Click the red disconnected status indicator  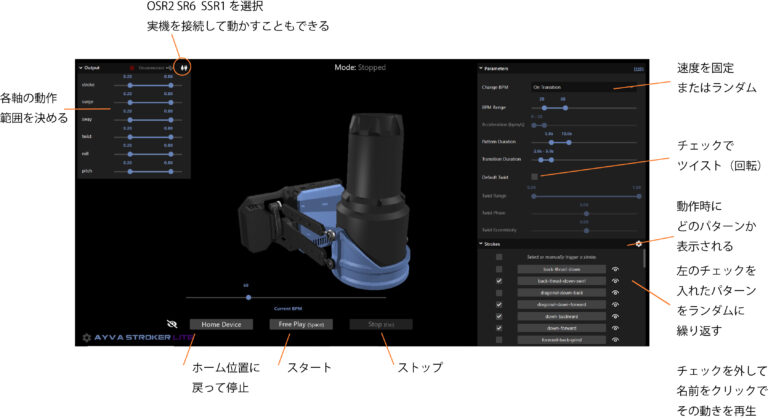click(131, 68)
